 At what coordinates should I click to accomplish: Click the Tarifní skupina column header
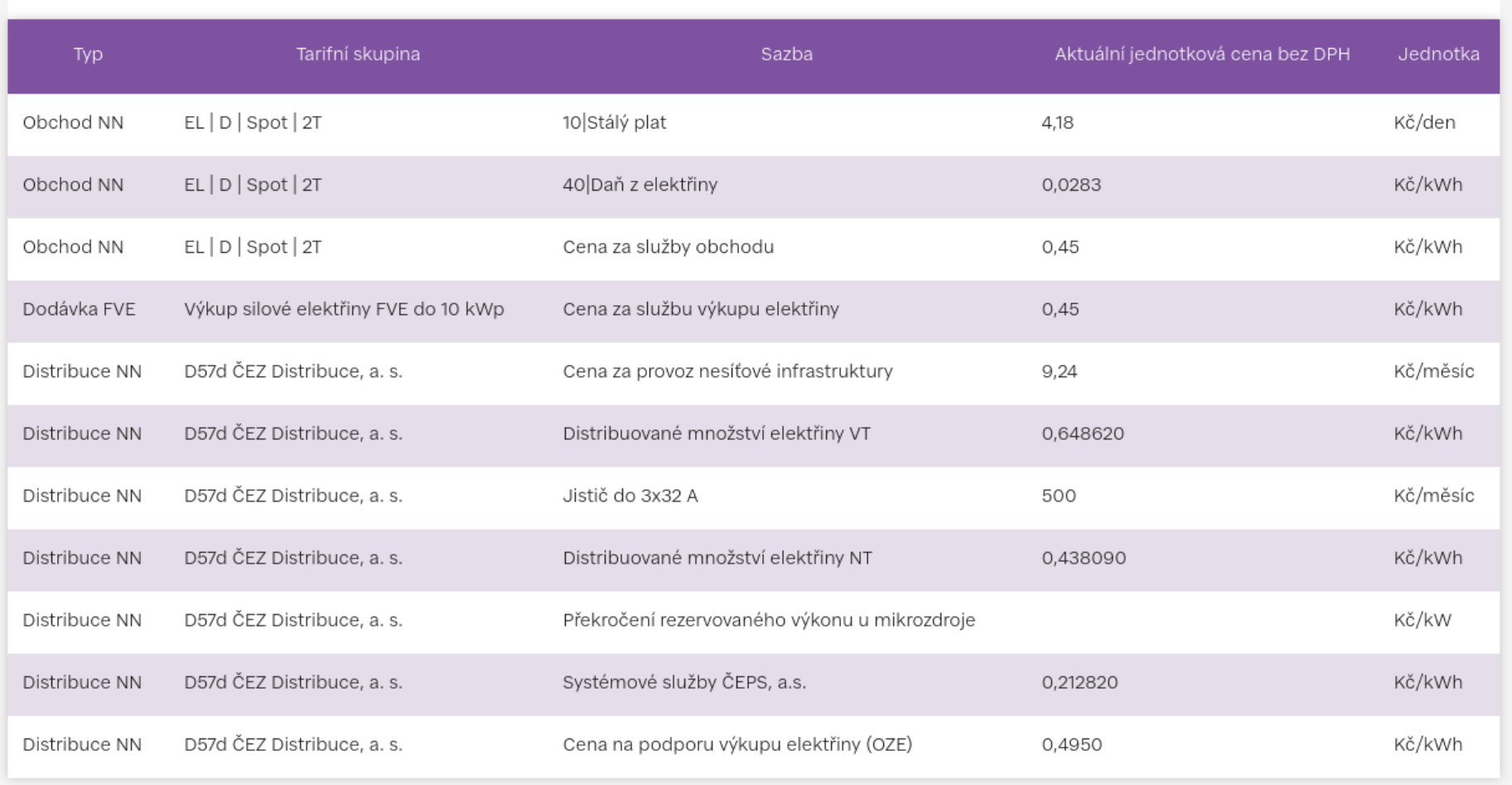tap(358, 55)
